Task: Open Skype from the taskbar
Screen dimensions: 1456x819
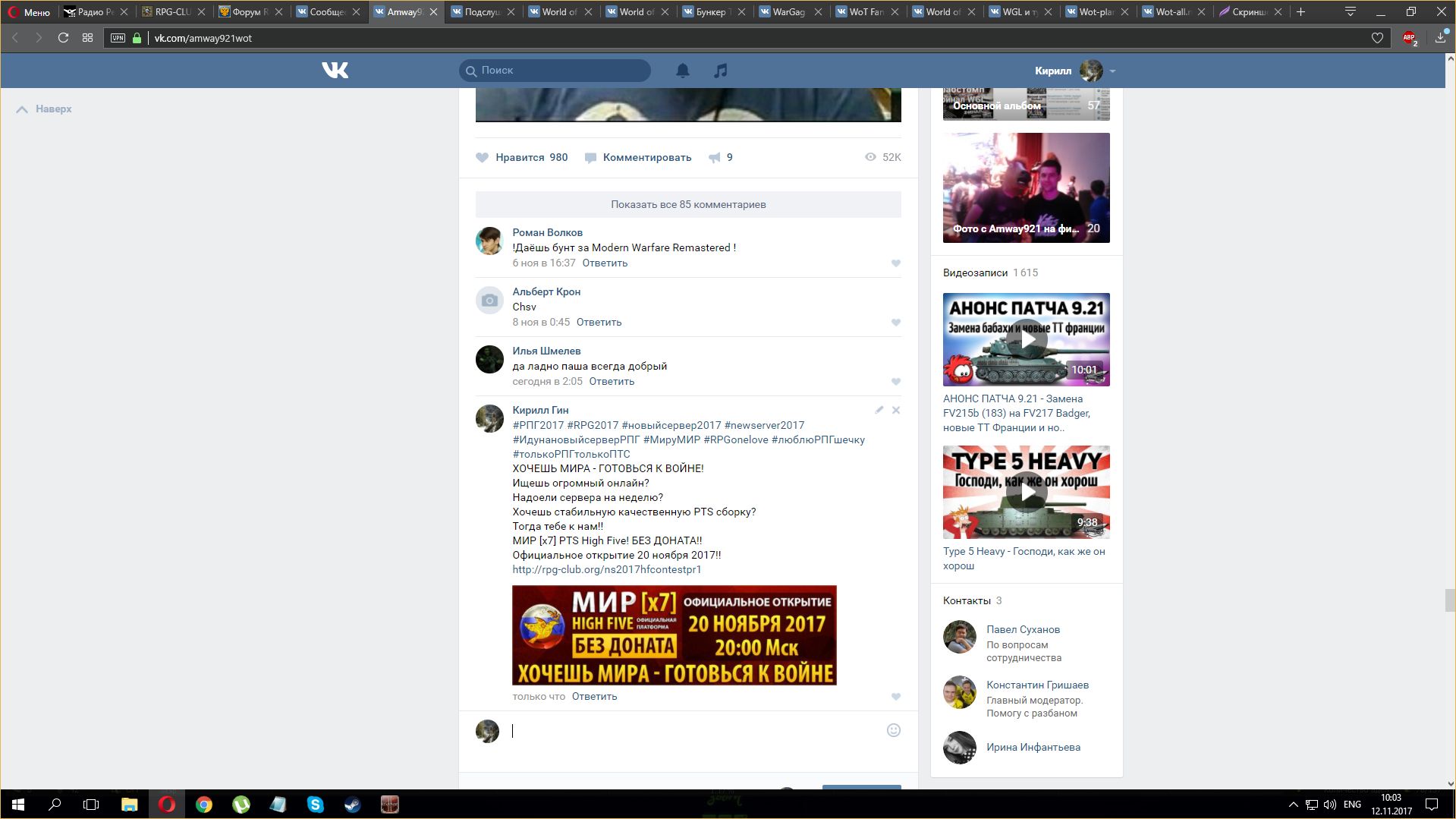Action: 316,805
